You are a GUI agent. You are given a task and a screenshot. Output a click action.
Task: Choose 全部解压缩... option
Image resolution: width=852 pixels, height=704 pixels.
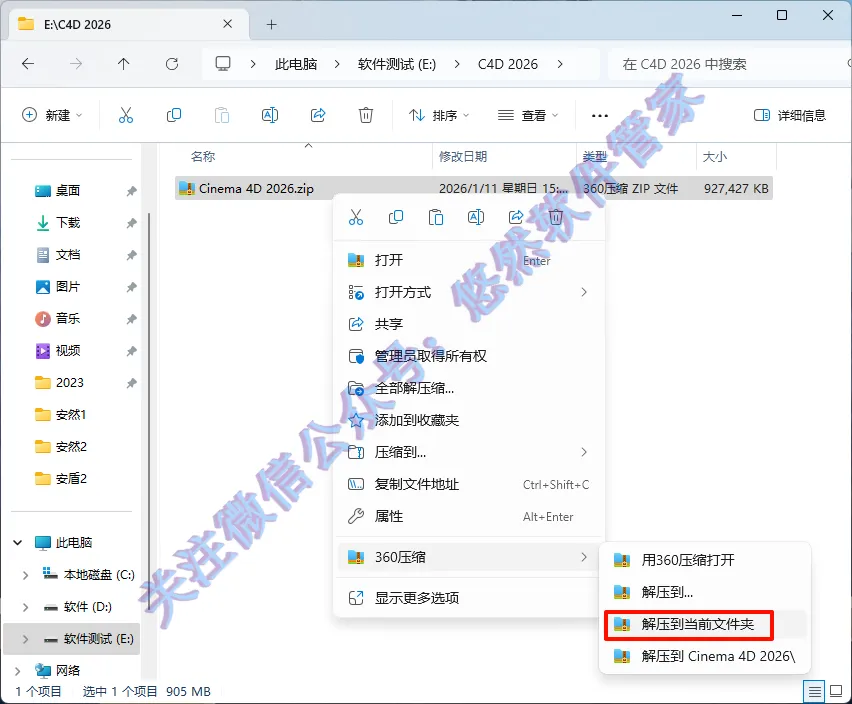click(x=468, y=388)
